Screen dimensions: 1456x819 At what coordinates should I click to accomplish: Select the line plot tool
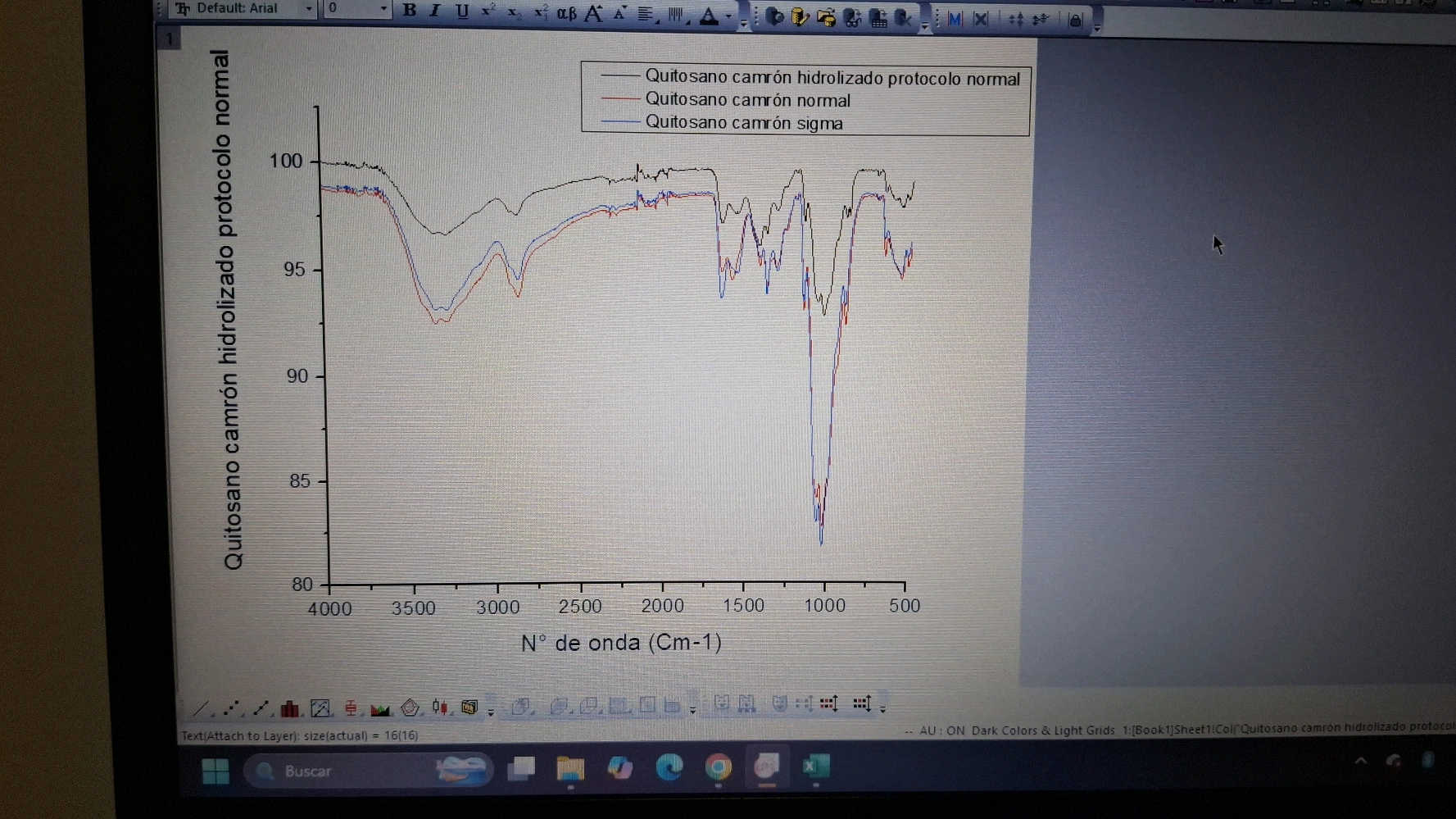pos(201,708)
